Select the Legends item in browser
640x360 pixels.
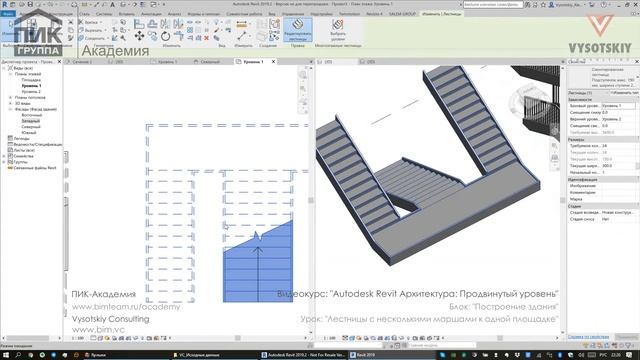(x=22, y=138)
